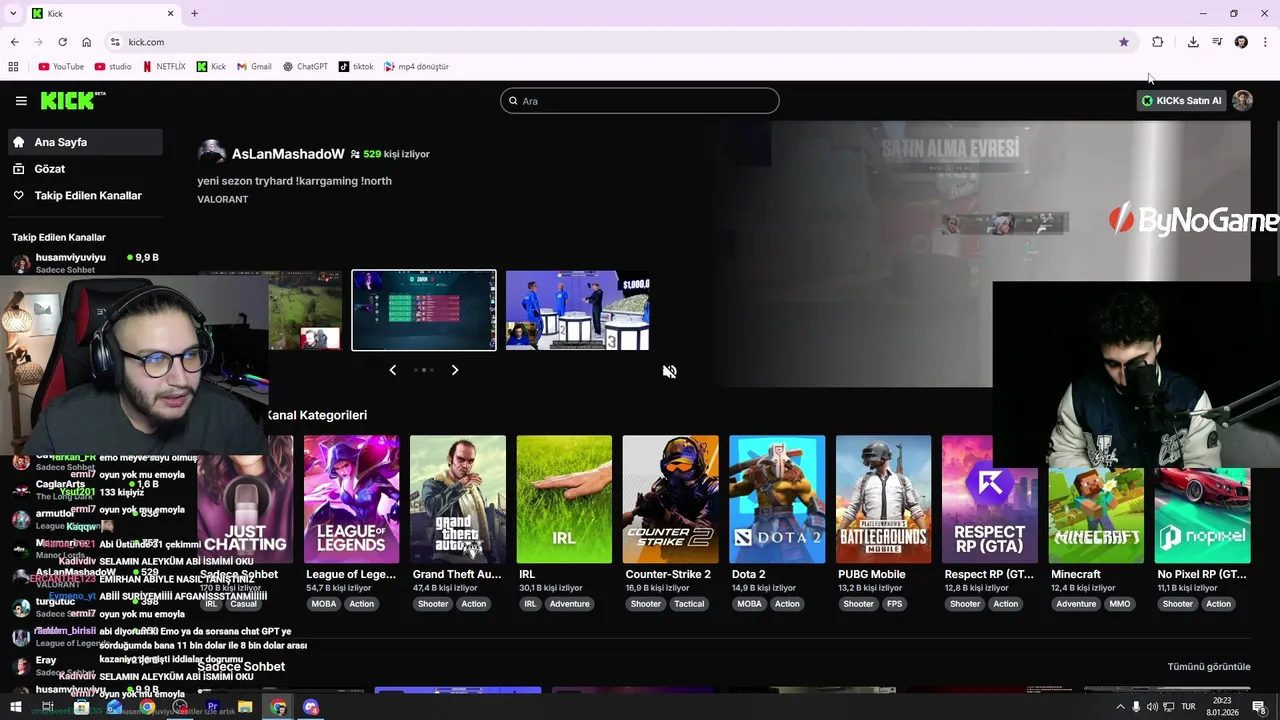
Task: Select the highlighted middle carousel thumbnail
Action: click(424, 310)
